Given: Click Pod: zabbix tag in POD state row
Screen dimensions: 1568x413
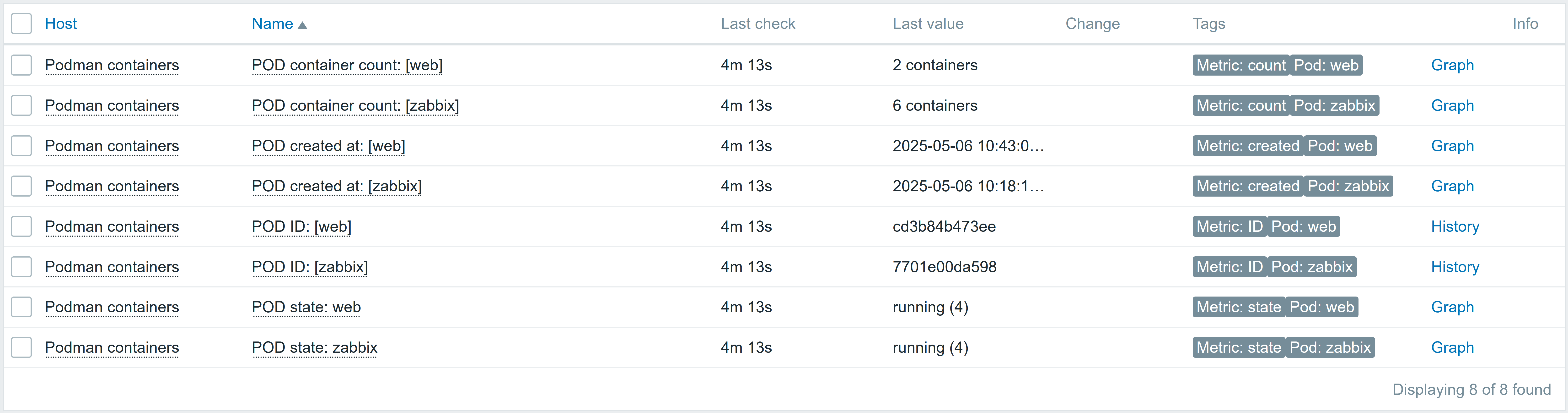Looking at the screenshot, I should tap(1330, 347).
